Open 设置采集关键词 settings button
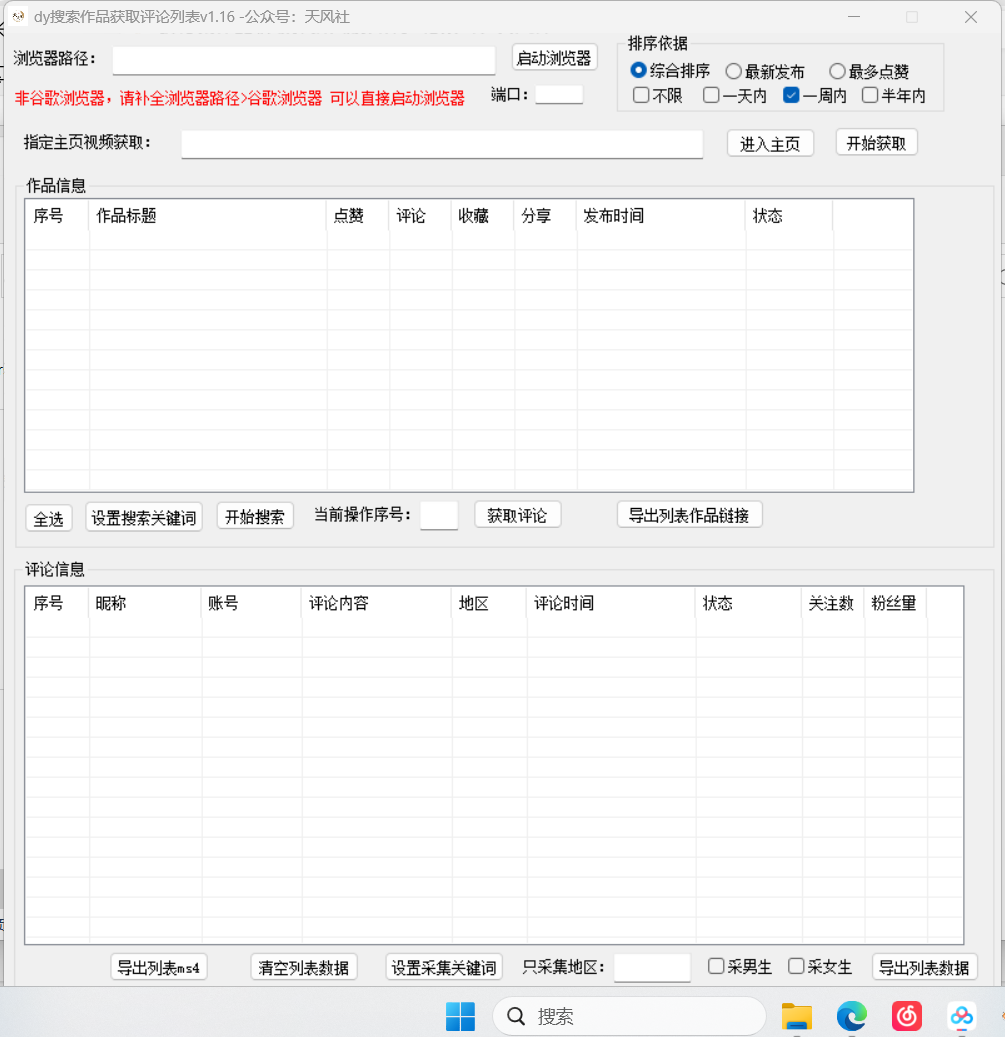 tap(443, 966)
